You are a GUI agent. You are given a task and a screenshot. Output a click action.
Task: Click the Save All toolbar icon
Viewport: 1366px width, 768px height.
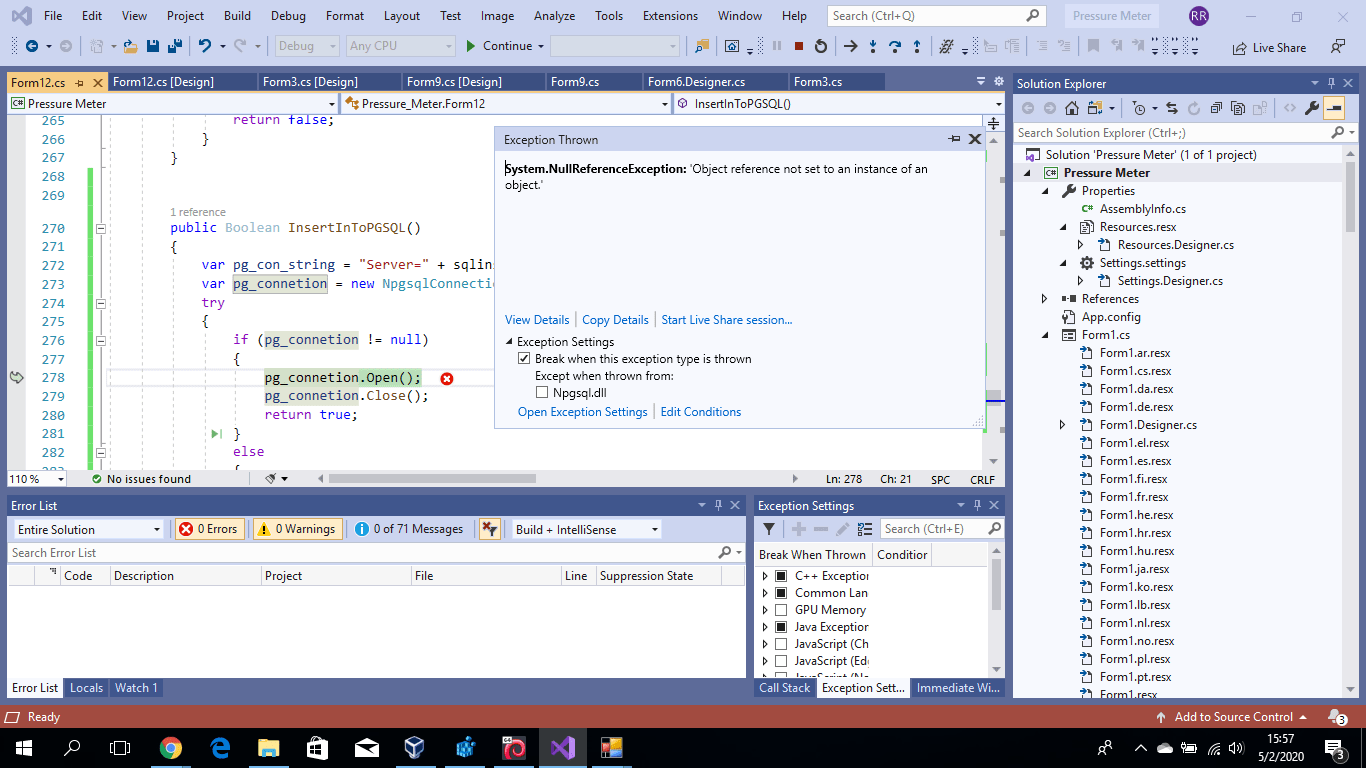[174, 46]
